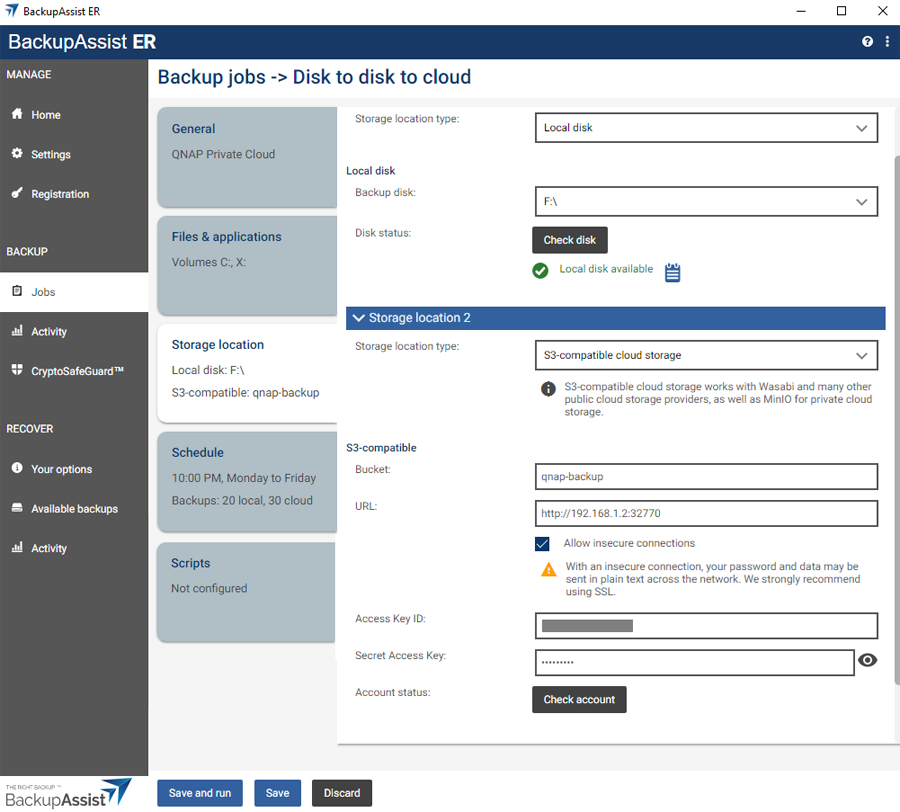Viewport: 900px width, 812px height.
Task: Open the help question mark icon
Action: point(867,41)
